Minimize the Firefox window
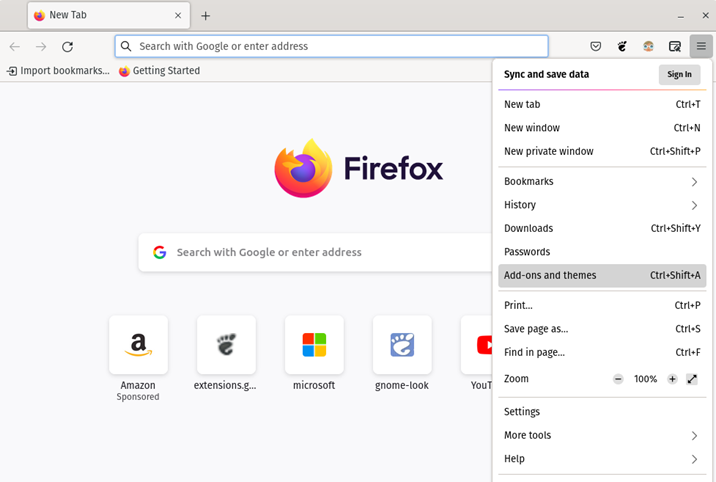The width and height of the screenshot is (716, 482). [x=680, y=16]
